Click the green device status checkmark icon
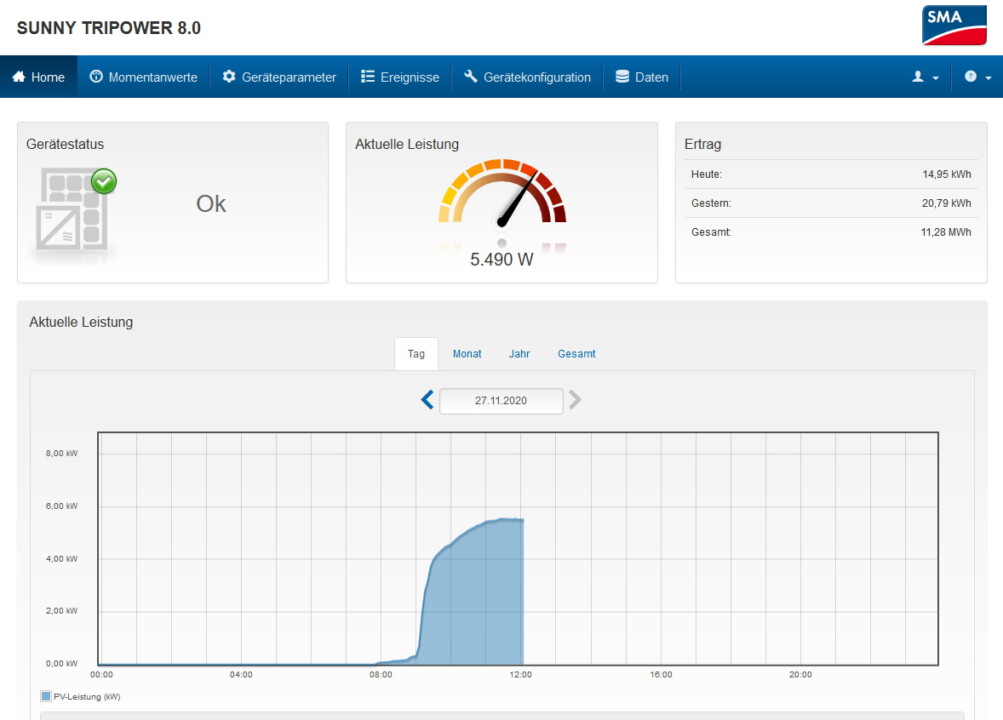Screen dimensions: 1003x720 [104, 182]
